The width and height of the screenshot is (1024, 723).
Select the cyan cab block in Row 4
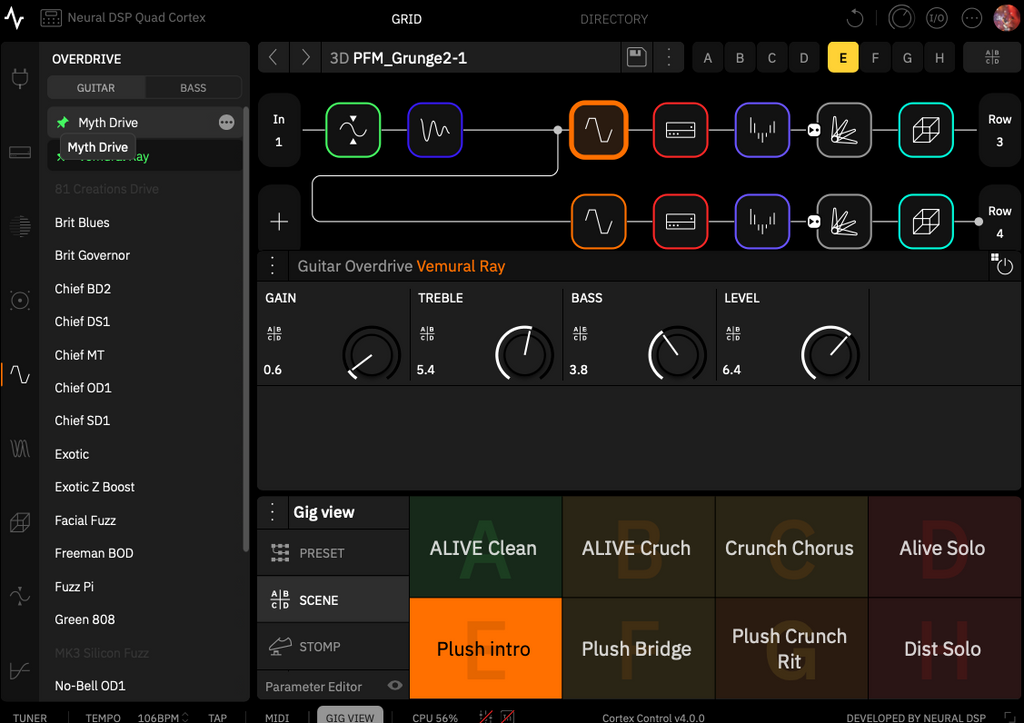coord(926,221)
